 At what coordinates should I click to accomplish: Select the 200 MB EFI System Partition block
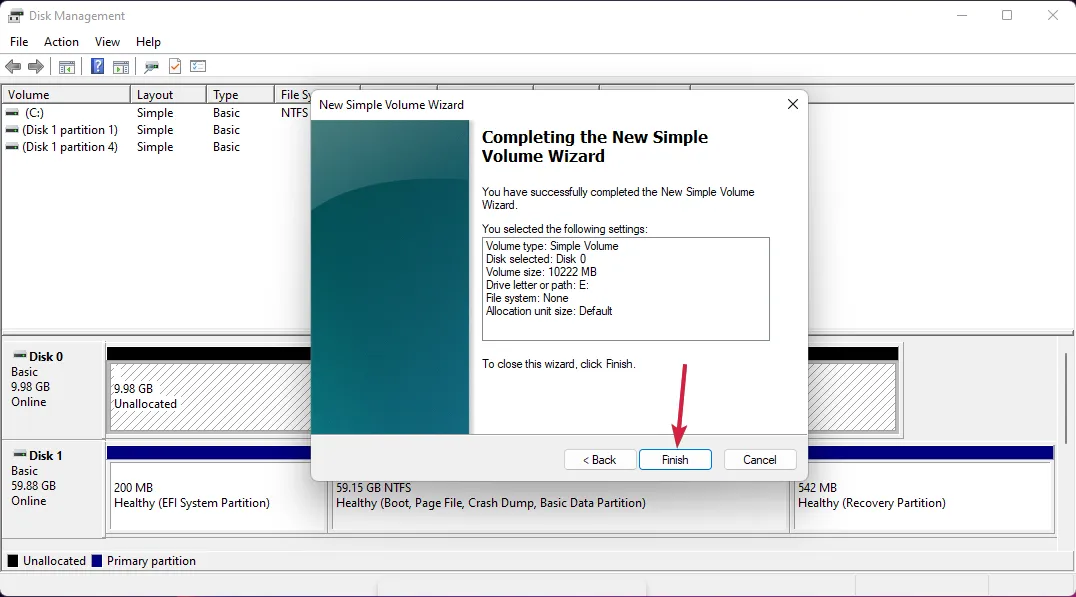(218, 495)
